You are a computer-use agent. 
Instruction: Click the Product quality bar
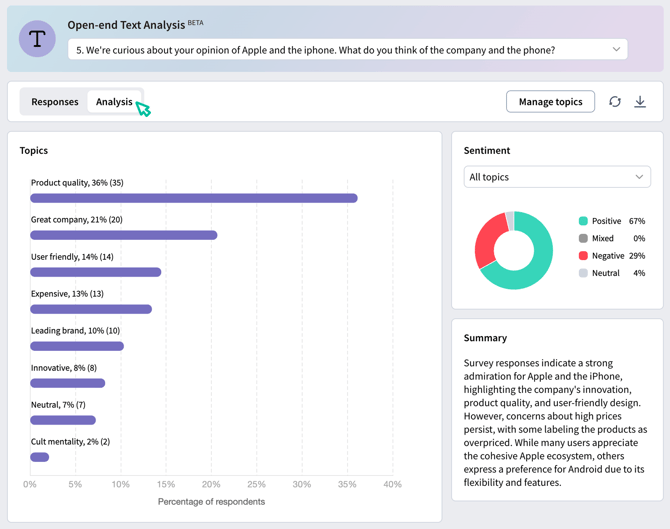tap(194, 198)
